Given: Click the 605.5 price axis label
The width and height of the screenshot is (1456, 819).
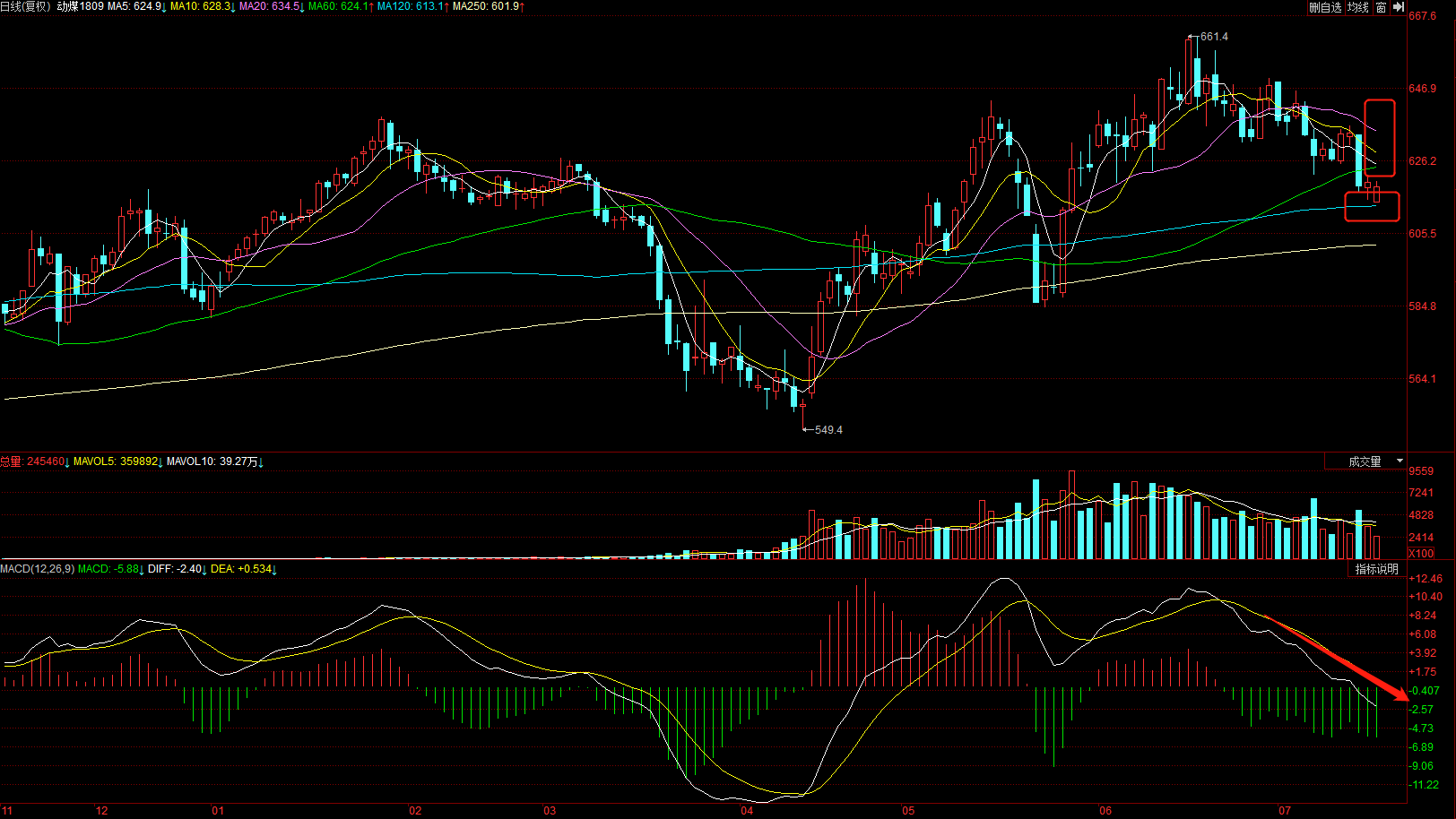Looking at the screenshot, I should [x=1422, y=234].
